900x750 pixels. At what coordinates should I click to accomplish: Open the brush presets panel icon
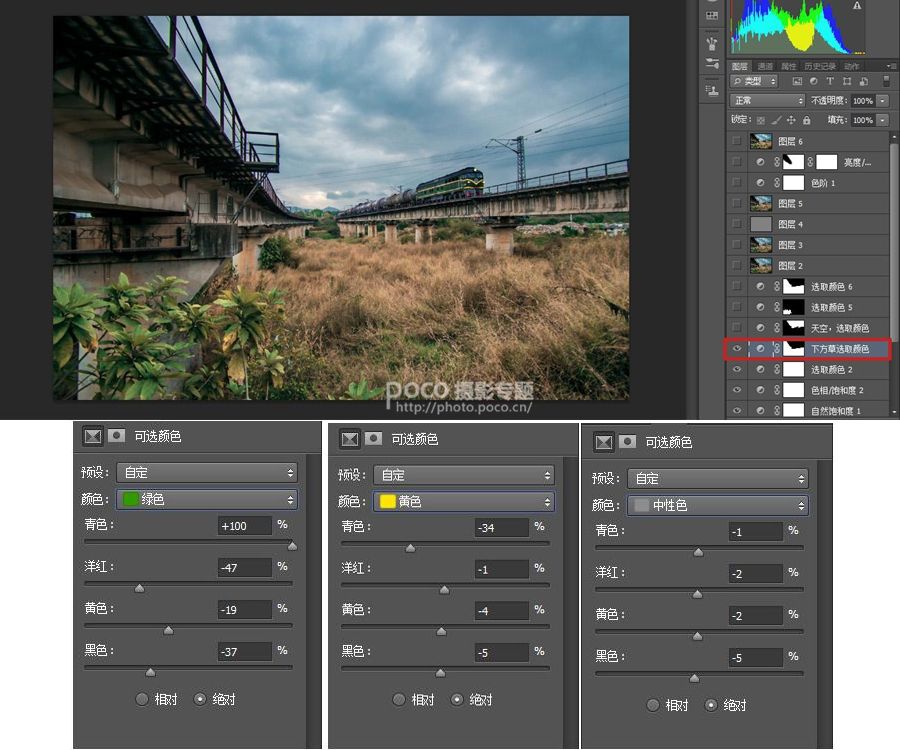point(712,42)
